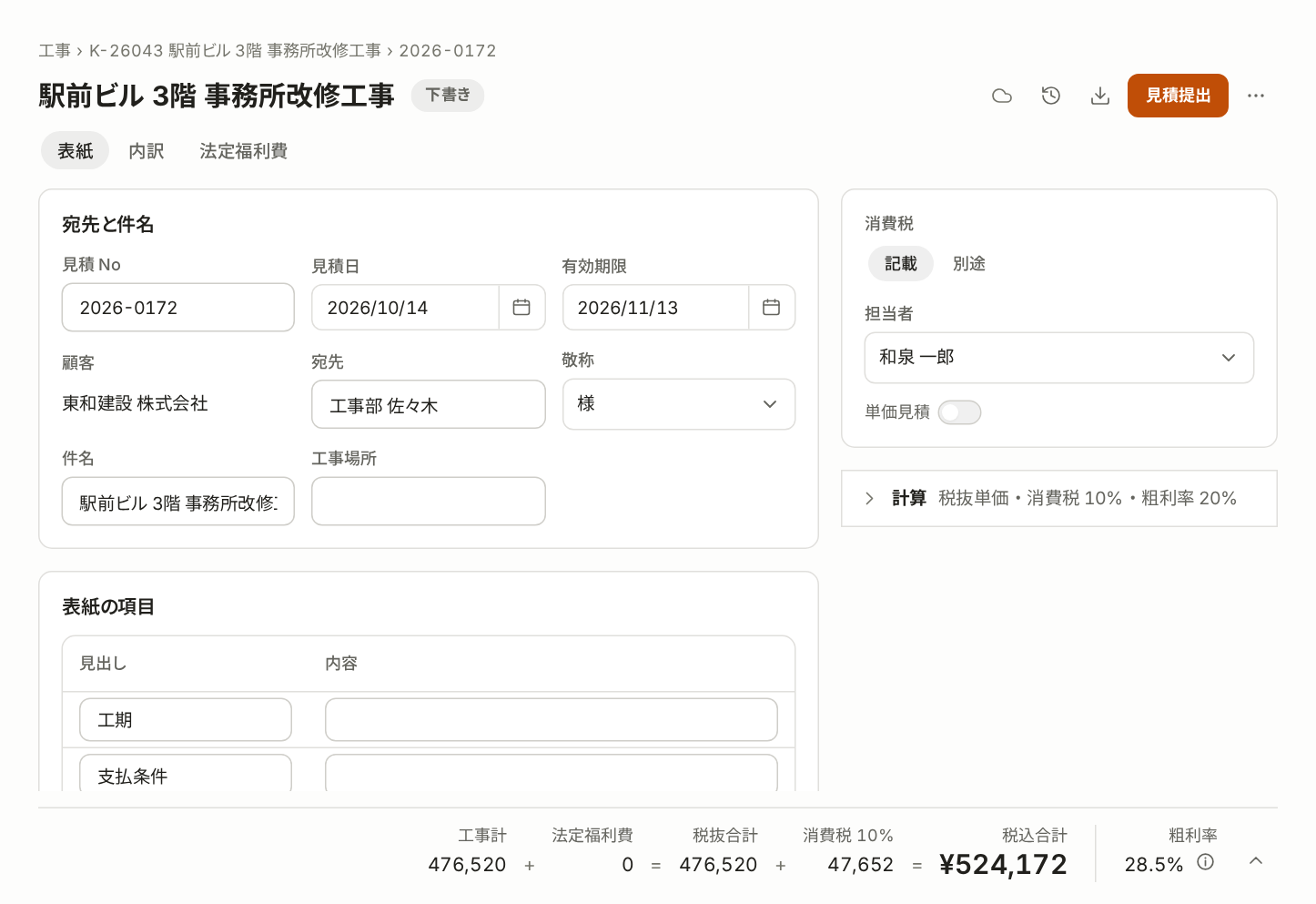1316x904 pixels.
Task: Open calendar picker for 有効期限
Action: (x=771, y=308)
